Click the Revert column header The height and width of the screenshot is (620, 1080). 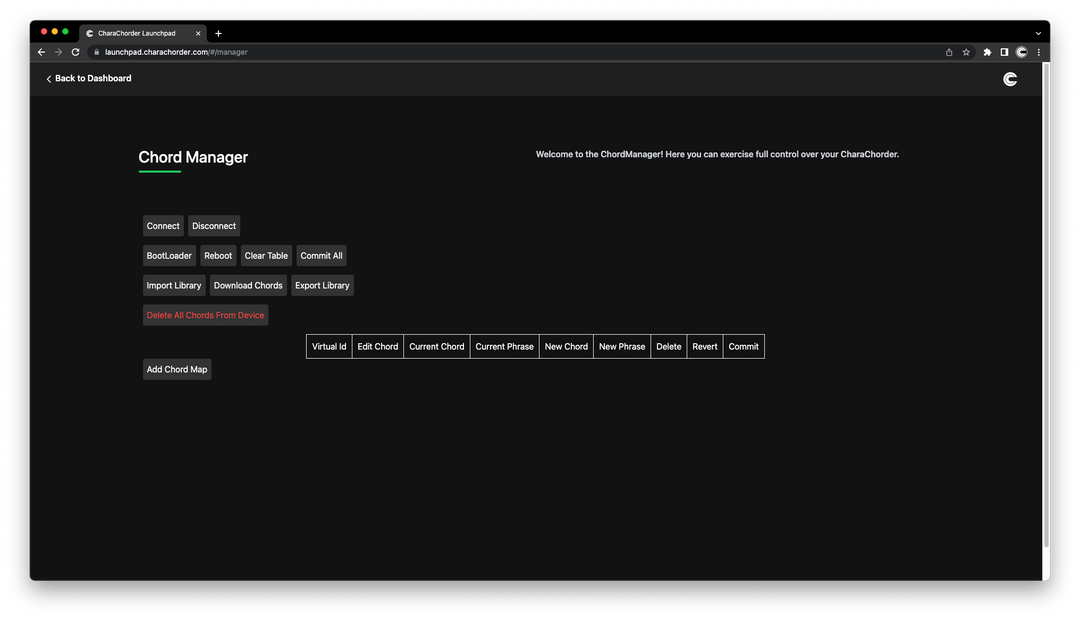coord(705,347)
